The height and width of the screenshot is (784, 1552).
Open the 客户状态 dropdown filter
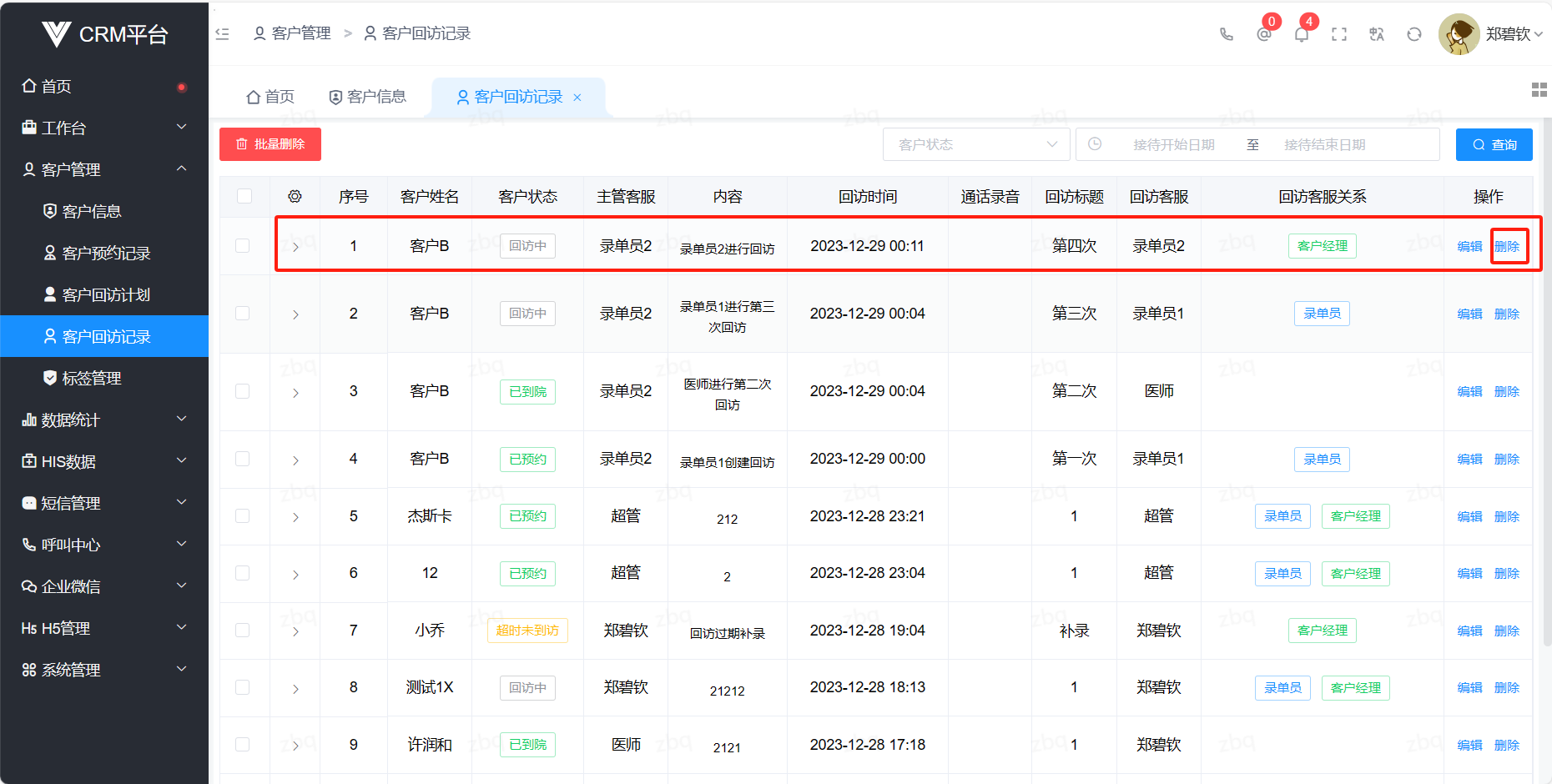(x=976, y=144)
